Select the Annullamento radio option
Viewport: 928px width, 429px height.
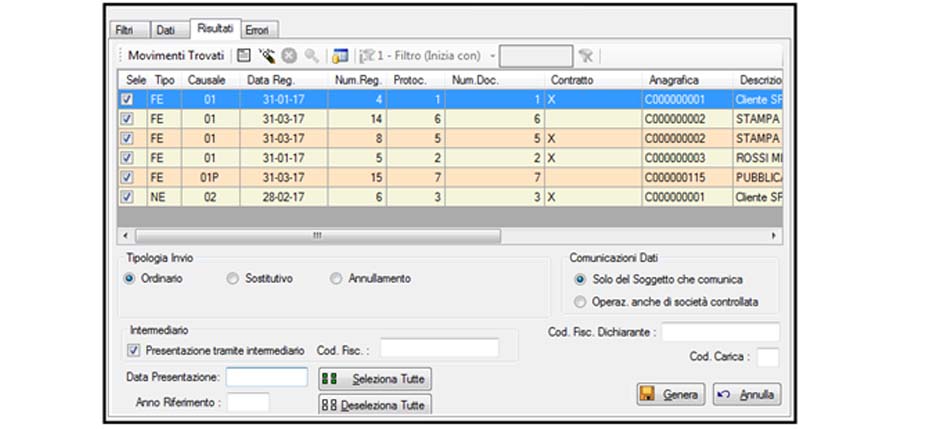pos(337,278)
